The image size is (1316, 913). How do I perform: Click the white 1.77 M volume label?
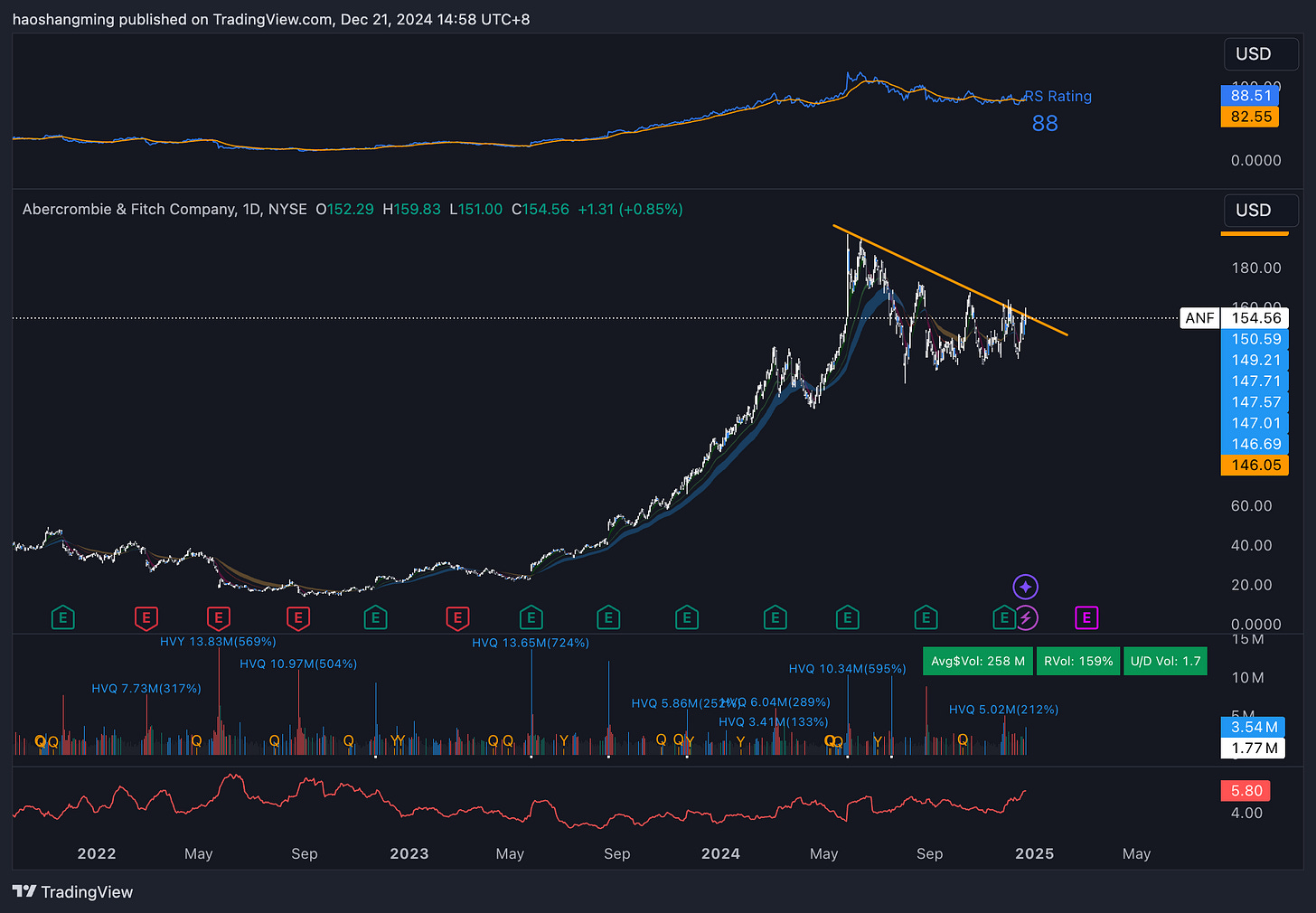pyautogui.click(x=1255, y=748)
